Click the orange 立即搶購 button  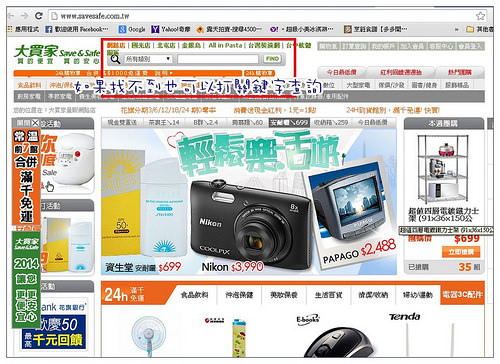coord(461,252)
